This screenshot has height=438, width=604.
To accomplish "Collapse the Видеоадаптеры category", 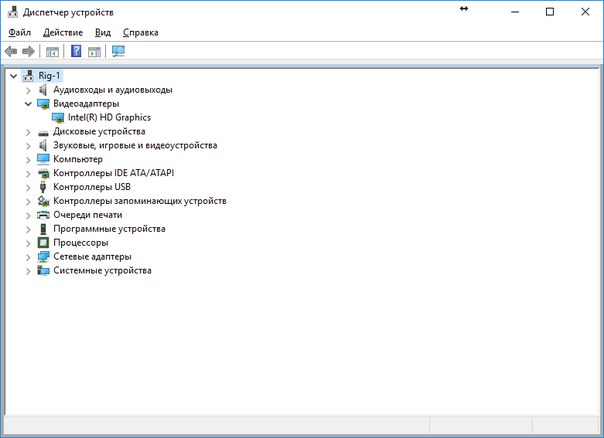I will (28, 103).
